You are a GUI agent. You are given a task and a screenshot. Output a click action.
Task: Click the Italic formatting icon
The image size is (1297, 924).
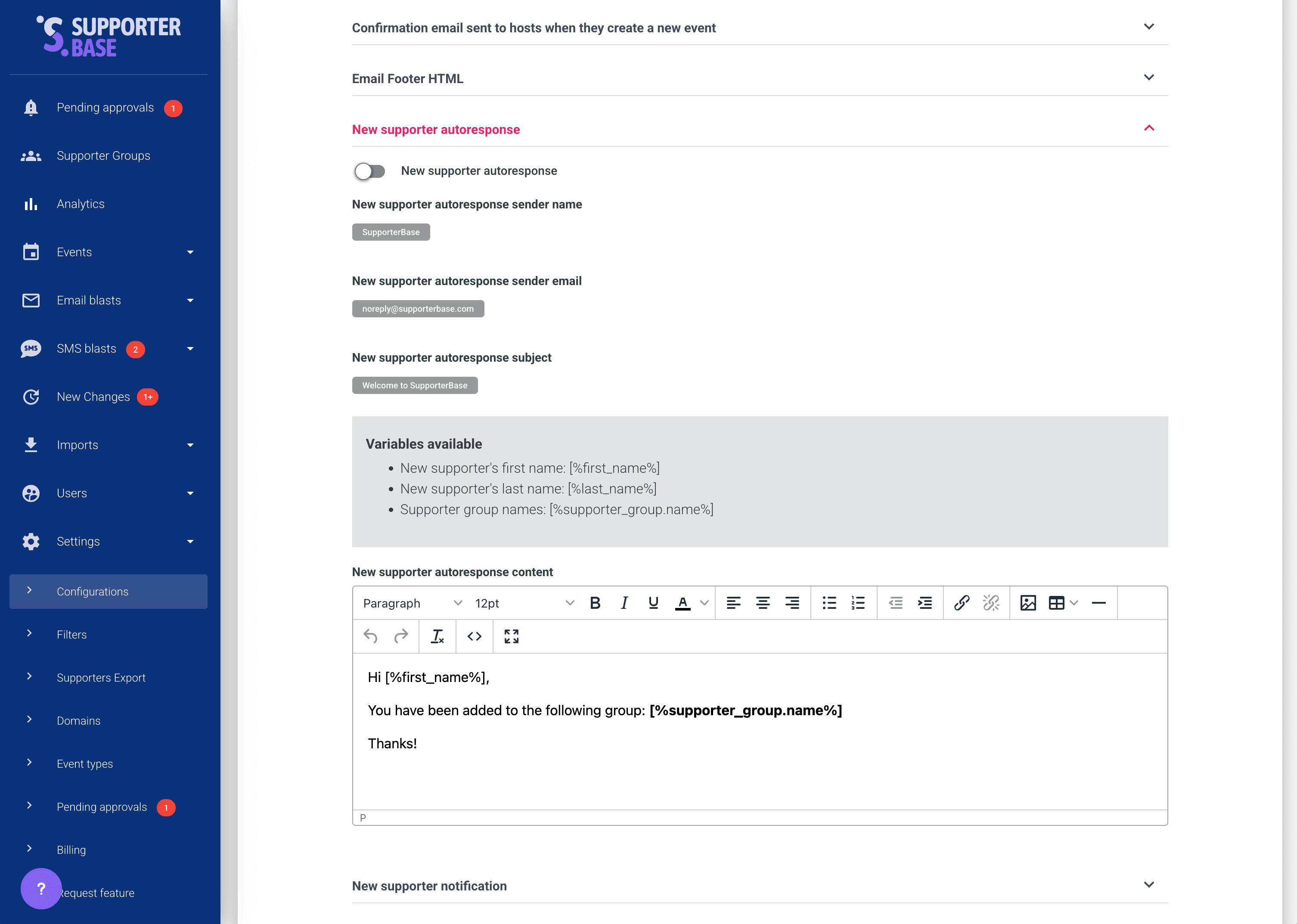(x=624, y=603)
